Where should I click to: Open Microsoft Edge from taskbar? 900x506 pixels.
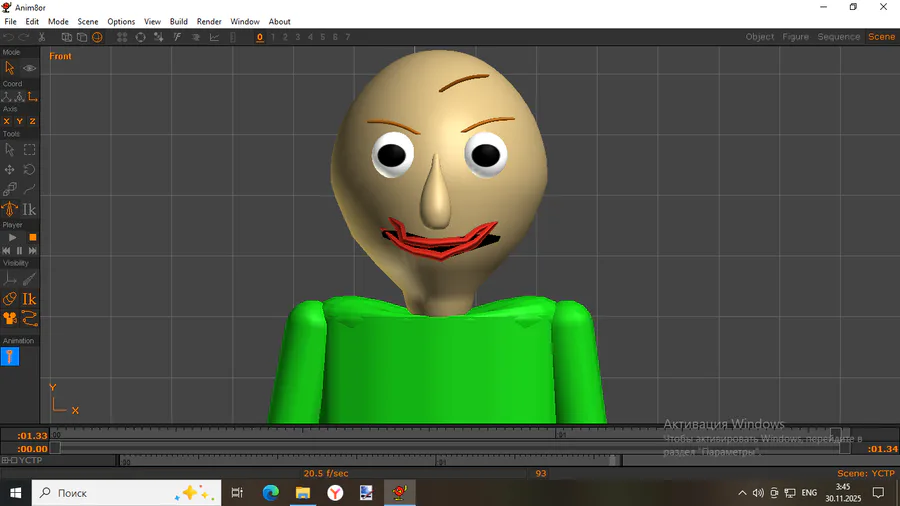pos(270,493)
